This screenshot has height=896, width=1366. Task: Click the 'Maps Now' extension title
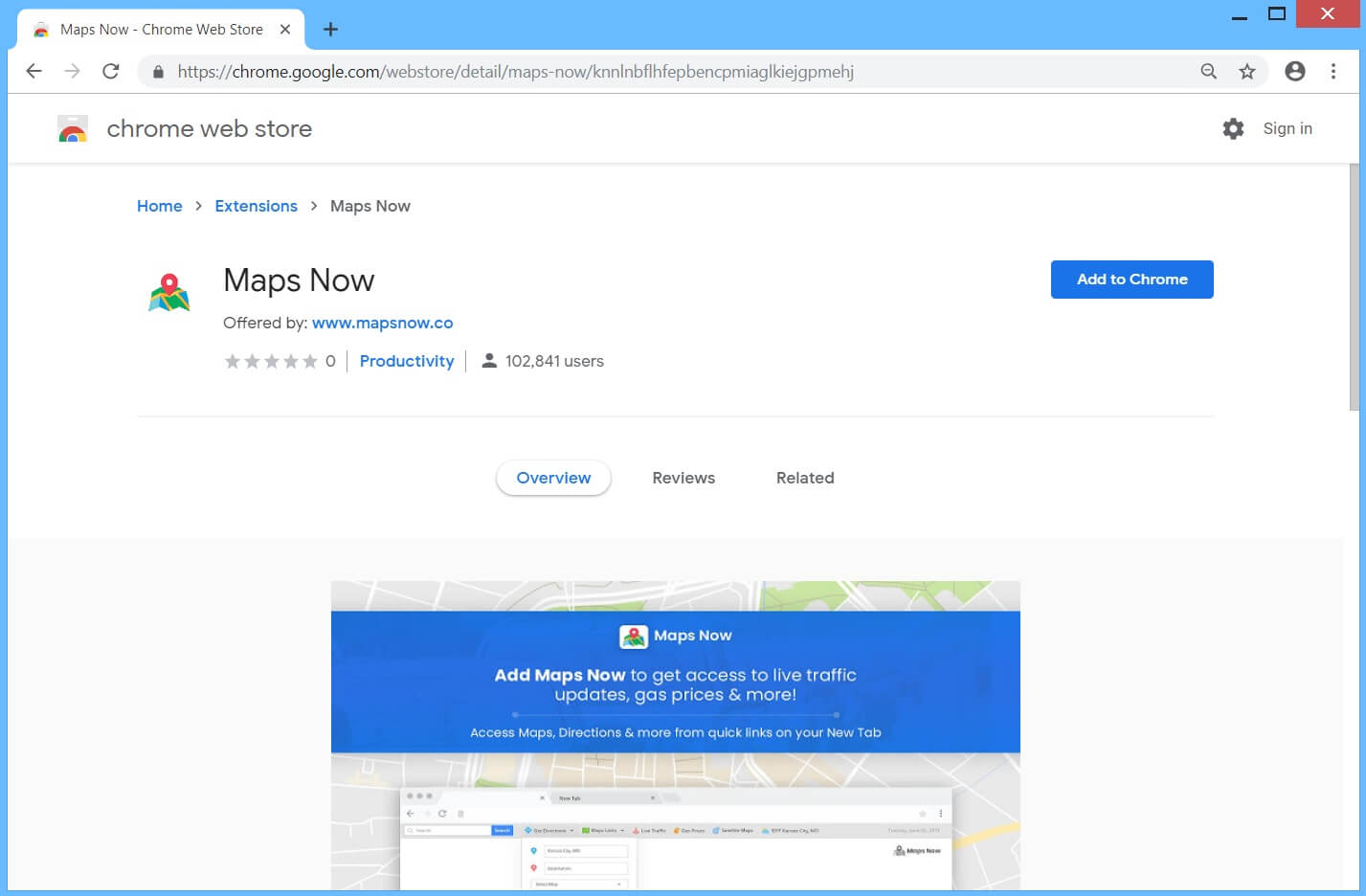pos(299,280)
